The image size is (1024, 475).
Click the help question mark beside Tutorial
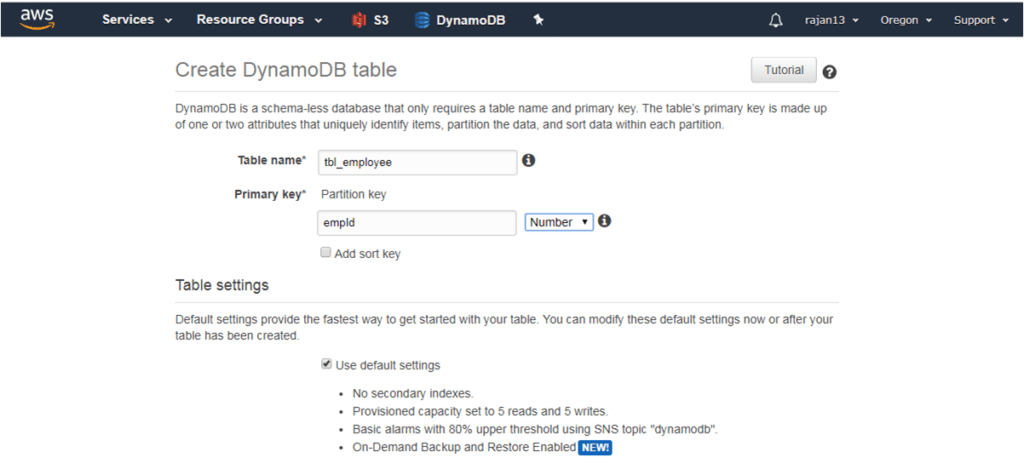[x=829, y=72]
